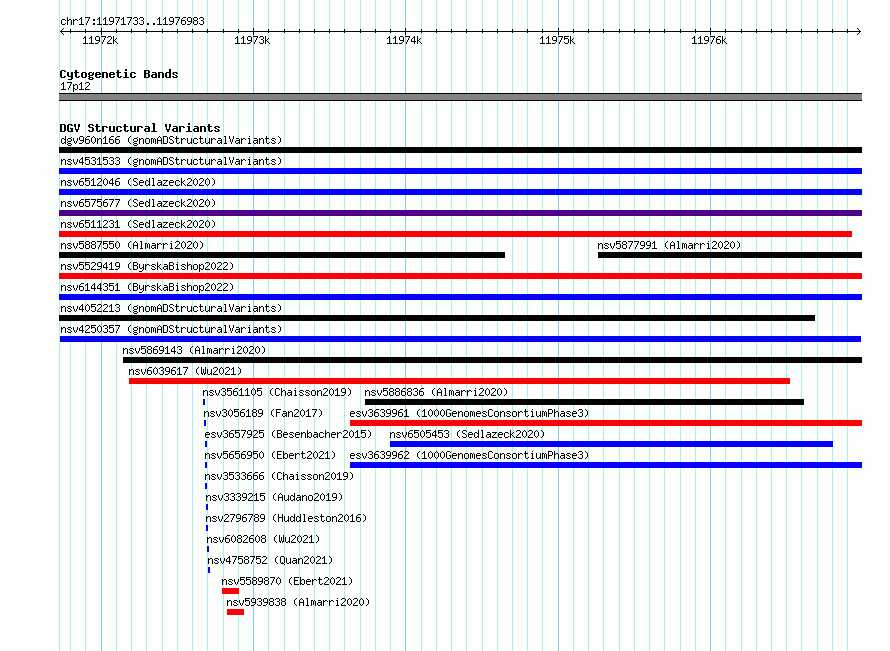Open the nsv5656950 Ebert2021 label
This screenshot has height=651, width=890.
pyautogui.click(x=270, y=455)
